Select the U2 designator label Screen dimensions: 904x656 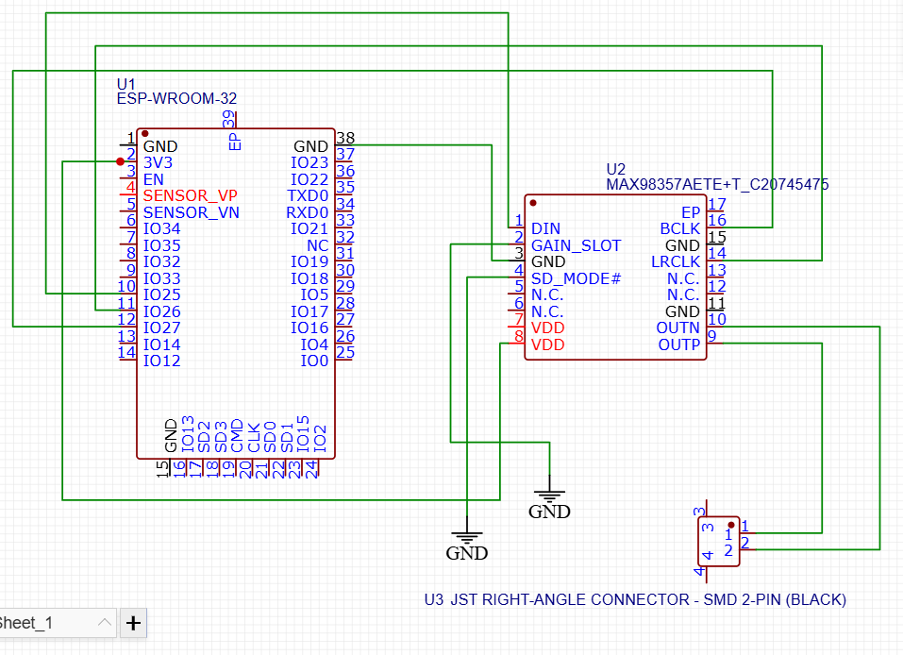coord(616,169)
